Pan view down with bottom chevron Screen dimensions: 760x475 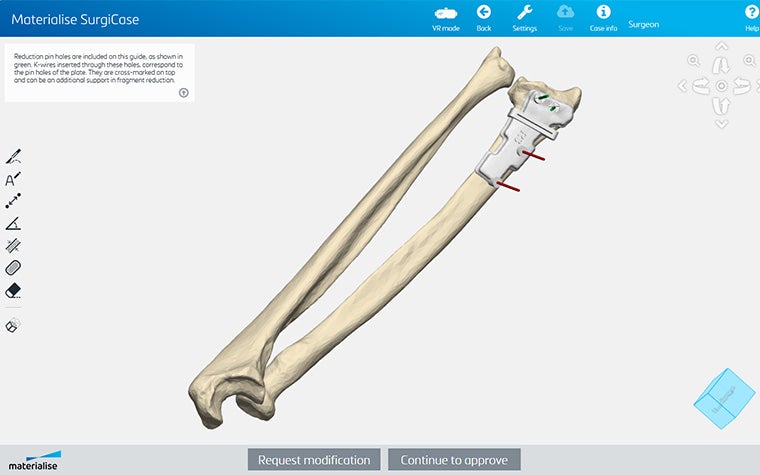point(722,125)
